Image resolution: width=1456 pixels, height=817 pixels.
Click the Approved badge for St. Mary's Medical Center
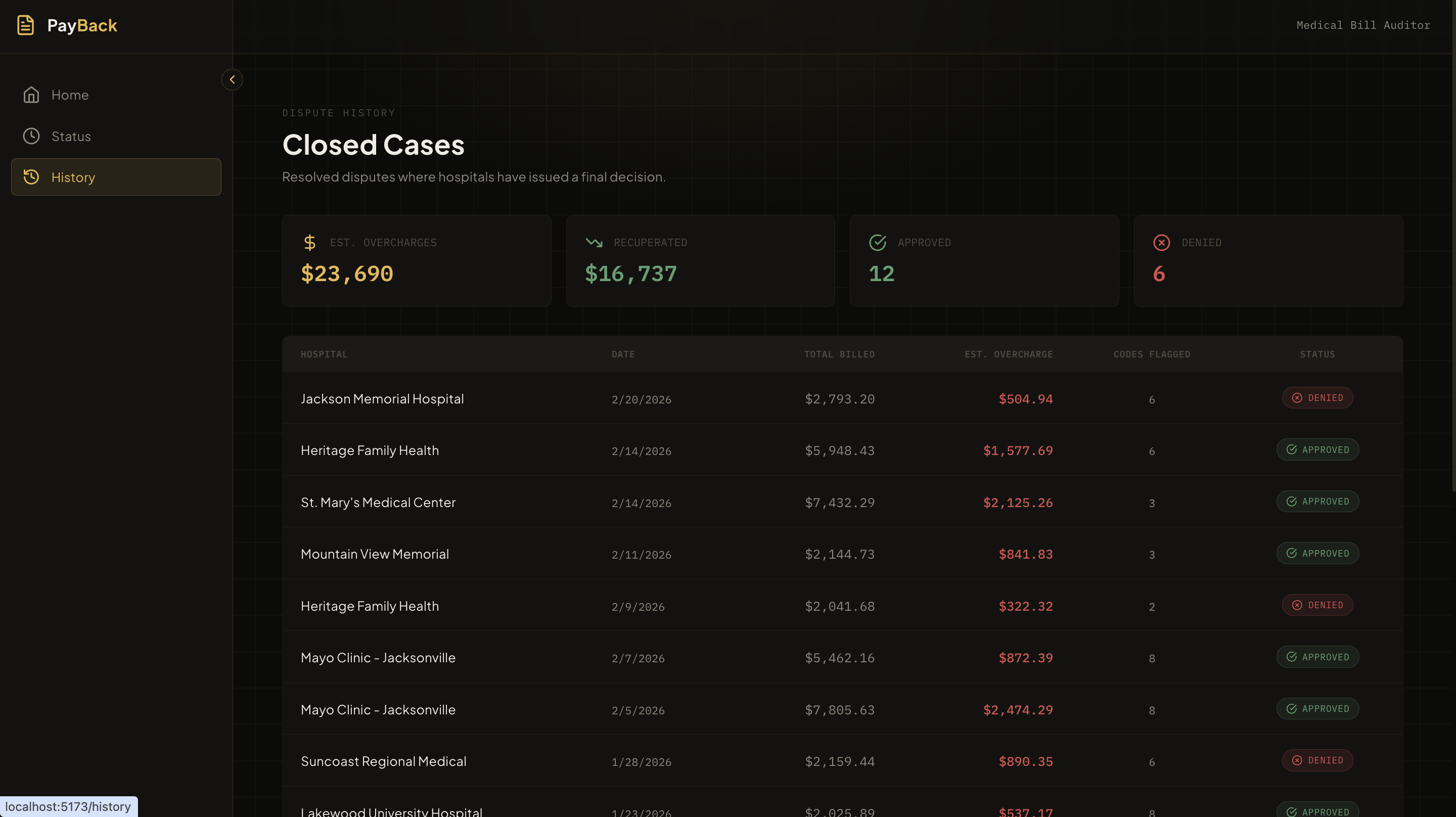point(1317,502)
